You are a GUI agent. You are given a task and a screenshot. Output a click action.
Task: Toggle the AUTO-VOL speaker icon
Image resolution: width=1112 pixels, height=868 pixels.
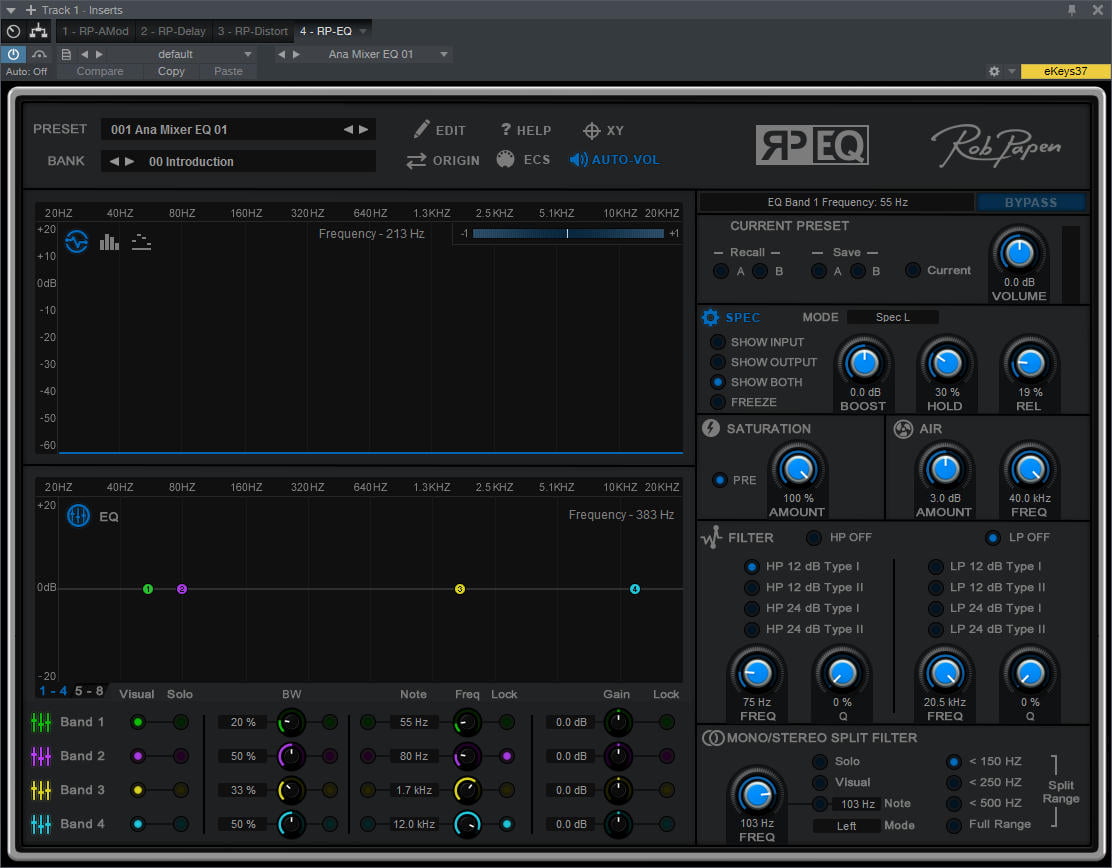(579, 160)
